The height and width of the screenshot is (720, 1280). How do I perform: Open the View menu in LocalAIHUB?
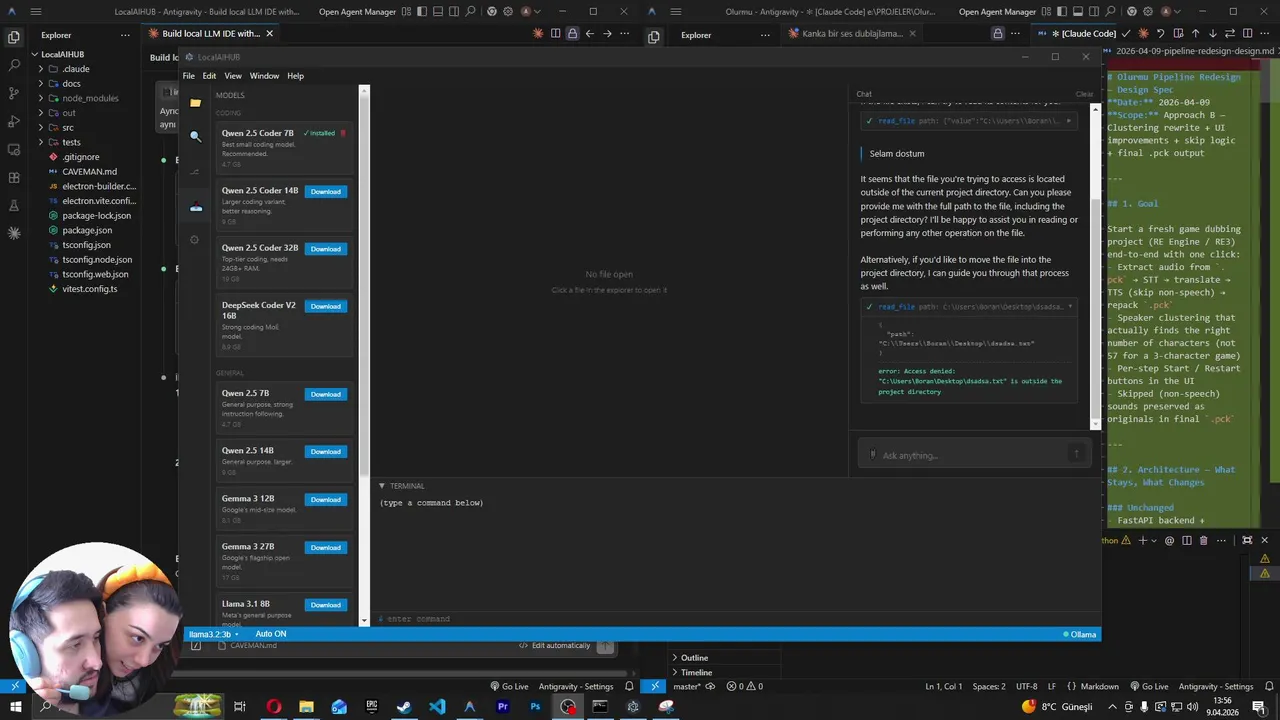[233, 76]
